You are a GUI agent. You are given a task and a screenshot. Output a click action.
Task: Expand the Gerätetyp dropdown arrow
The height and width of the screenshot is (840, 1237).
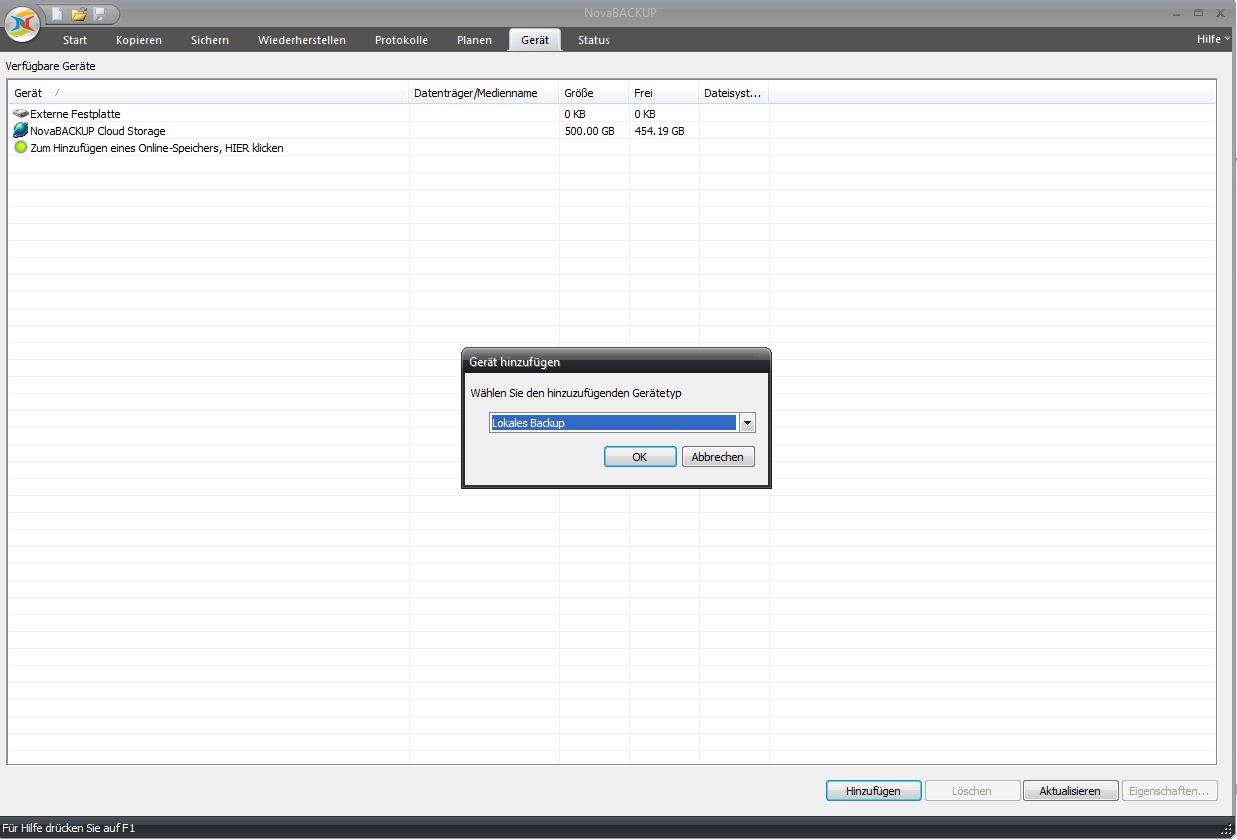tap(747, 423)
